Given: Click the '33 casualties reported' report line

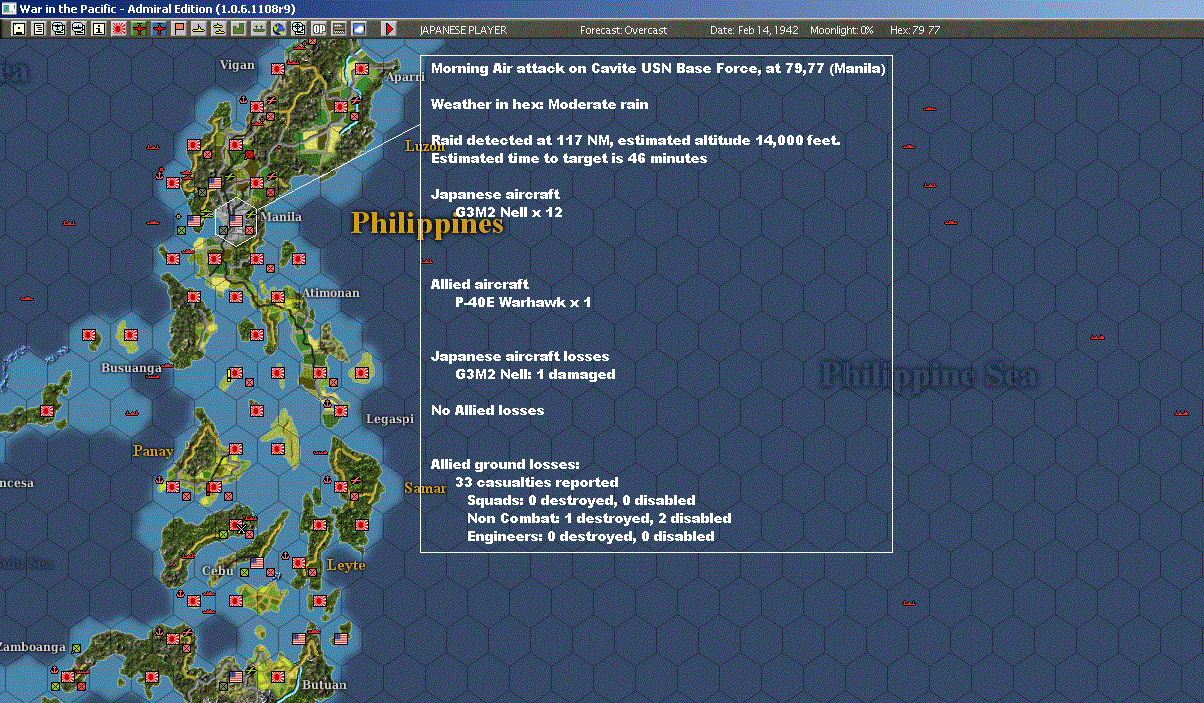Looking at the screenshot, I should pyautogui.click(x=536, y=483).
